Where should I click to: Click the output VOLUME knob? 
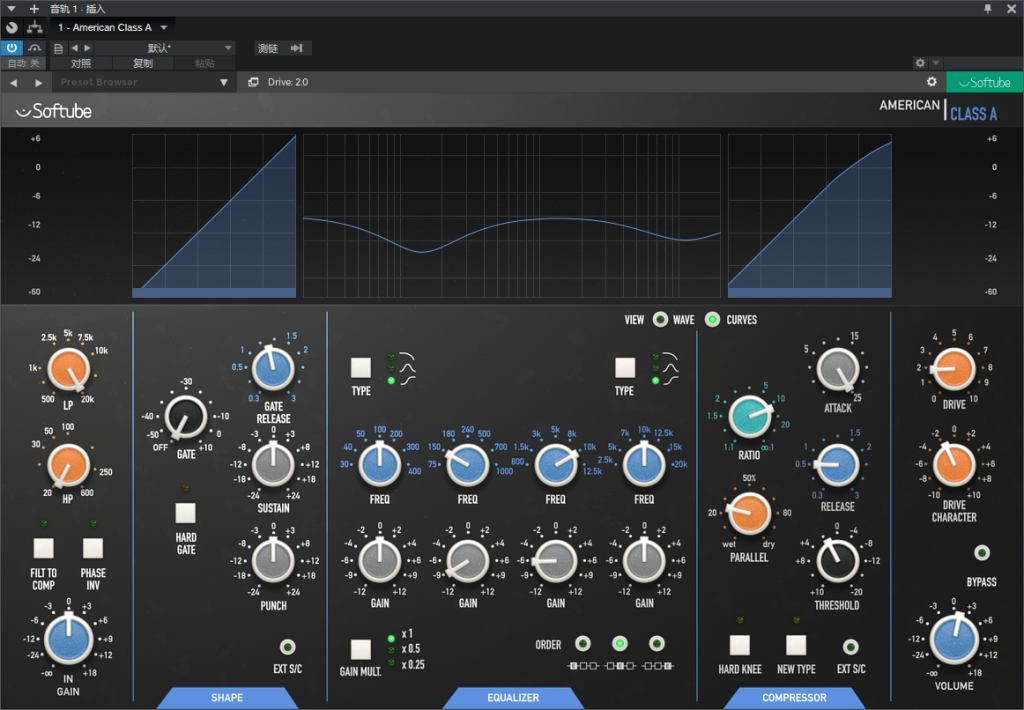(953, 639)
